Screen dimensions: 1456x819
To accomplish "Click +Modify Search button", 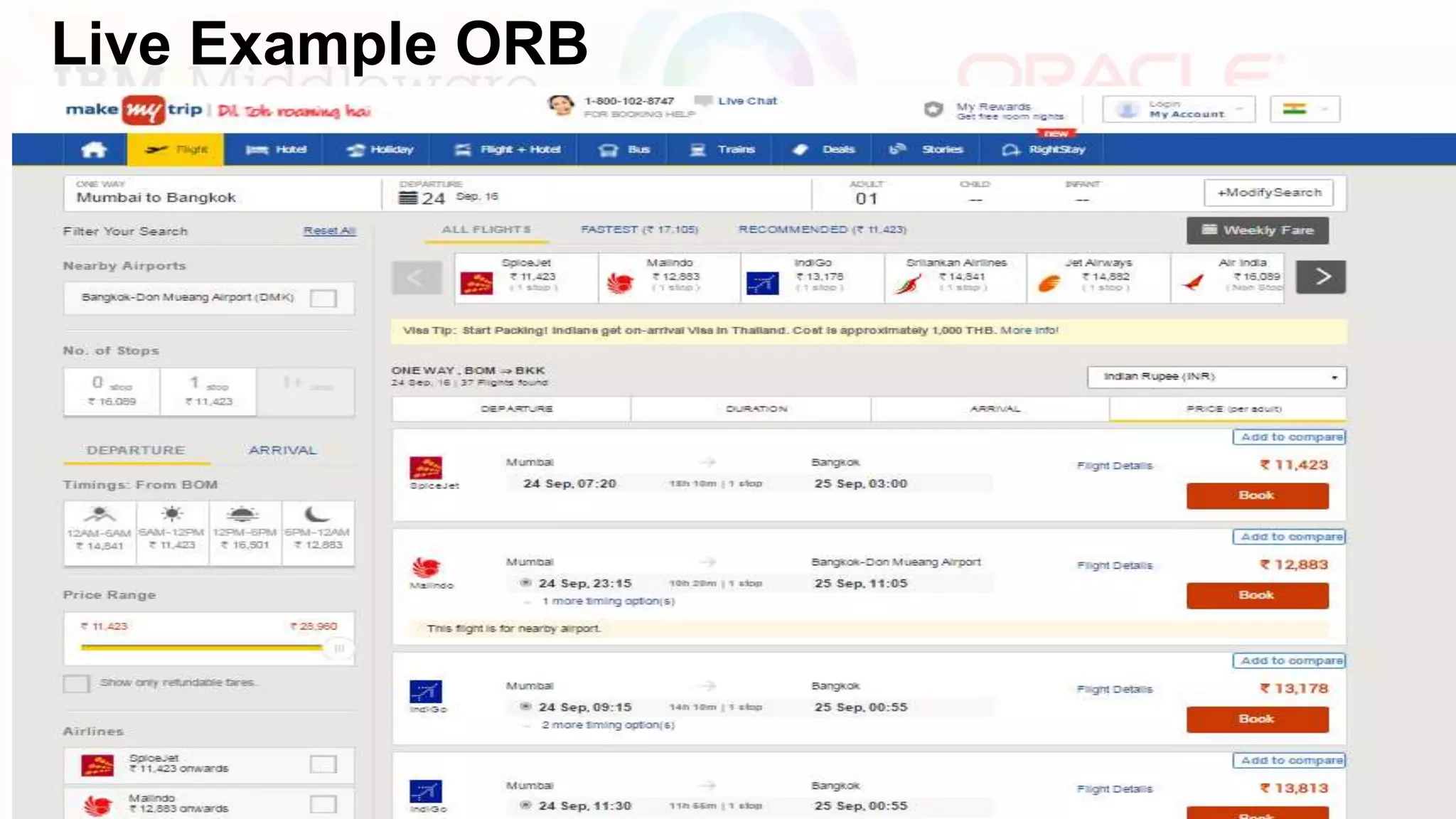I will click(x=1269, y=193).
